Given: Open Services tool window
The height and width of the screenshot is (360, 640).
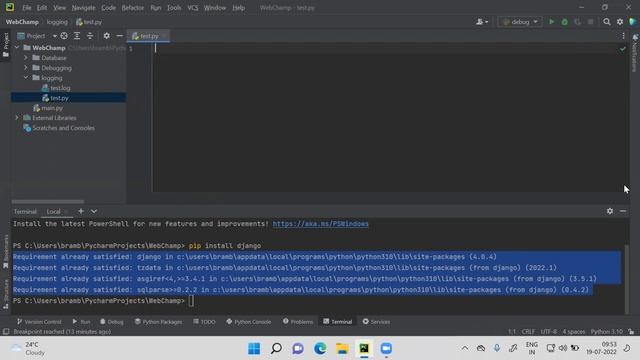Looking at the screenshot, I should coord(376,322).
